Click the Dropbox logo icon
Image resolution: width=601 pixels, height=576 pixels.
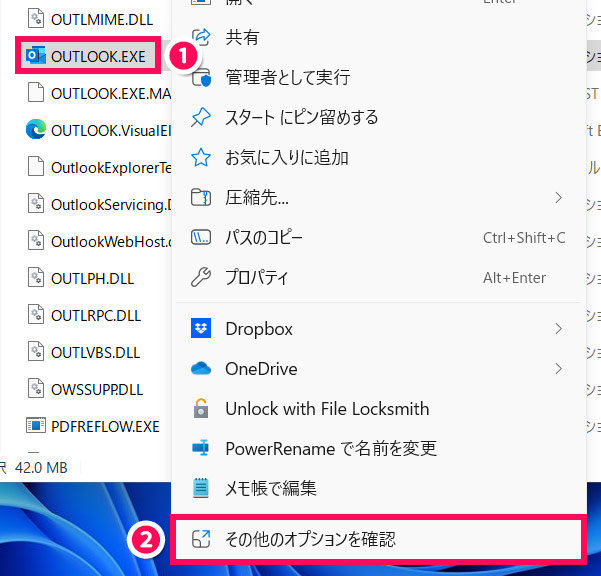pyautogui.click(x=201, y=328)
